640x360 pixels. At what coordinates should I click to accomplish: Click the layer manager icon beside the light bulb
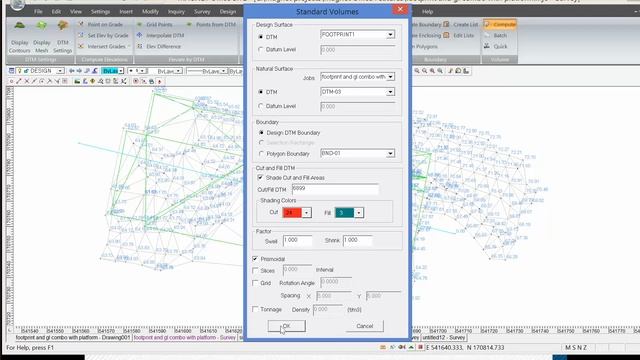(x=11, y=71)
